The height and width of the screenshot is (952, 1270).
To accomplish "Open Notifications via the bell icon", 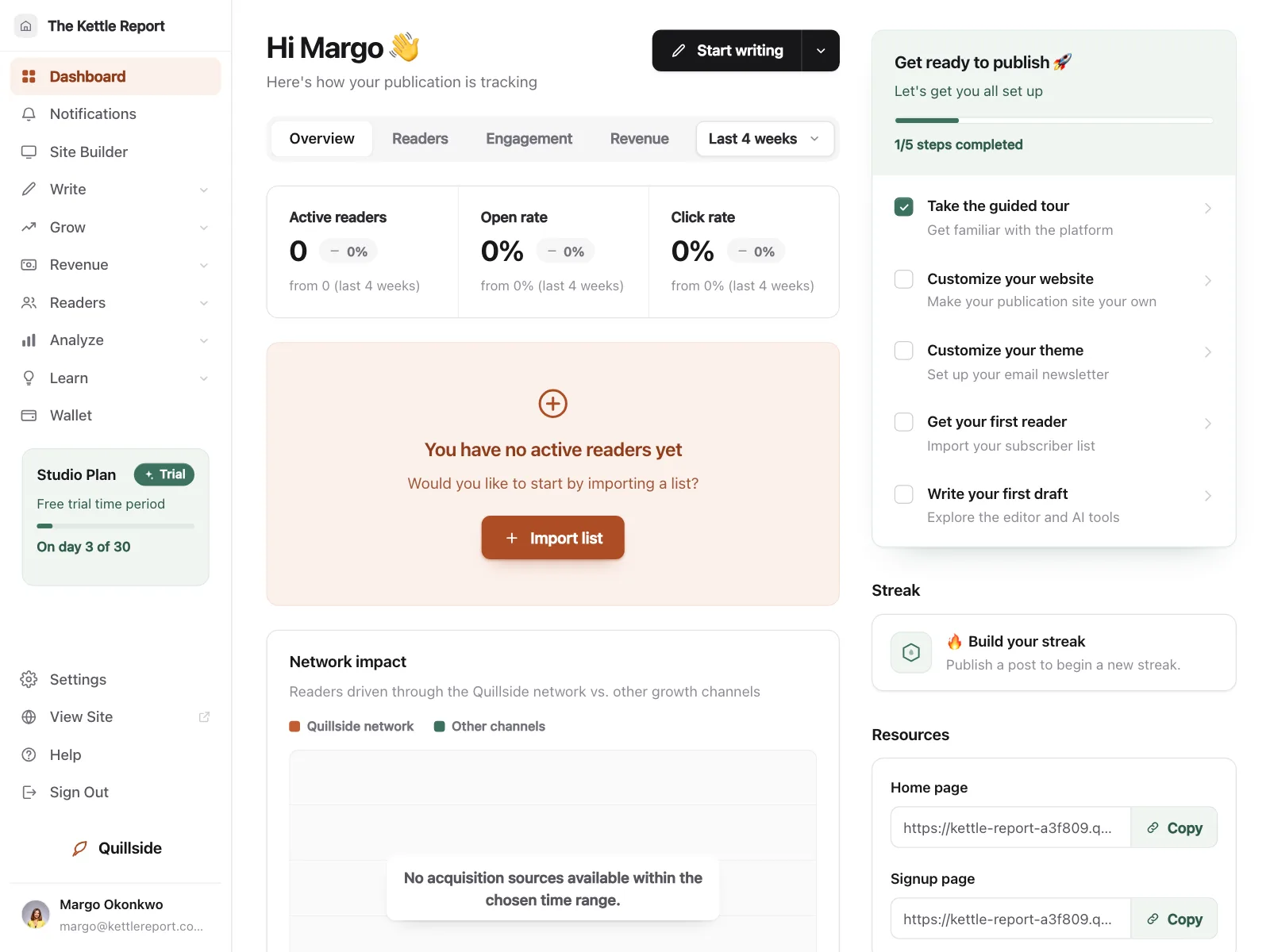I will [29, 114].
